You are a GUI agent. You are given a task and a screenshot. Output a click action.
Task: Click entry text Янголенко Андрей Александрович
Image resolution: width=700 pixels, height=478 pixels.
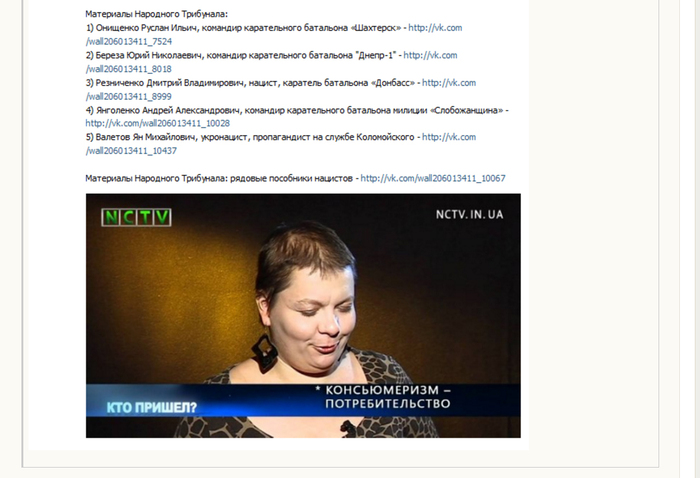(168, 110)
